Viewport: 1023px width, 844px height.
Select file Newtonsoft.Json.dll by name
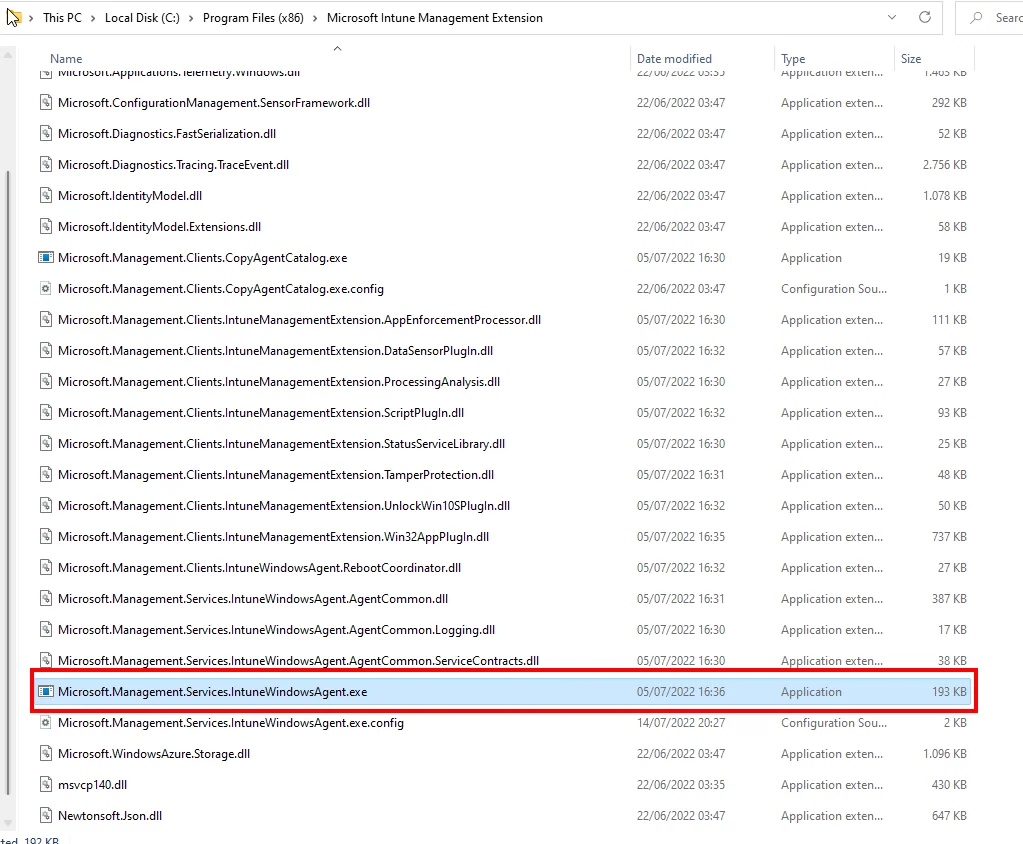pos(110,815)
